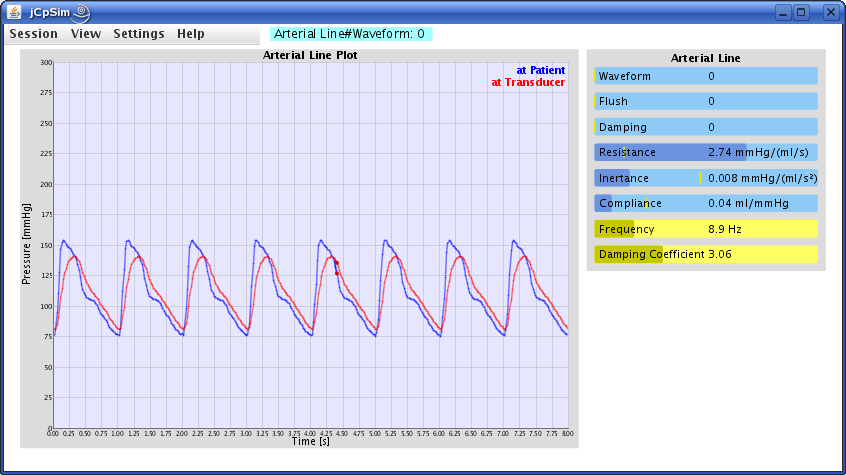Select the Frequency 8.9 Hz bar
Image resolution: width=846 pixels, height=475 pixels.
705,229
